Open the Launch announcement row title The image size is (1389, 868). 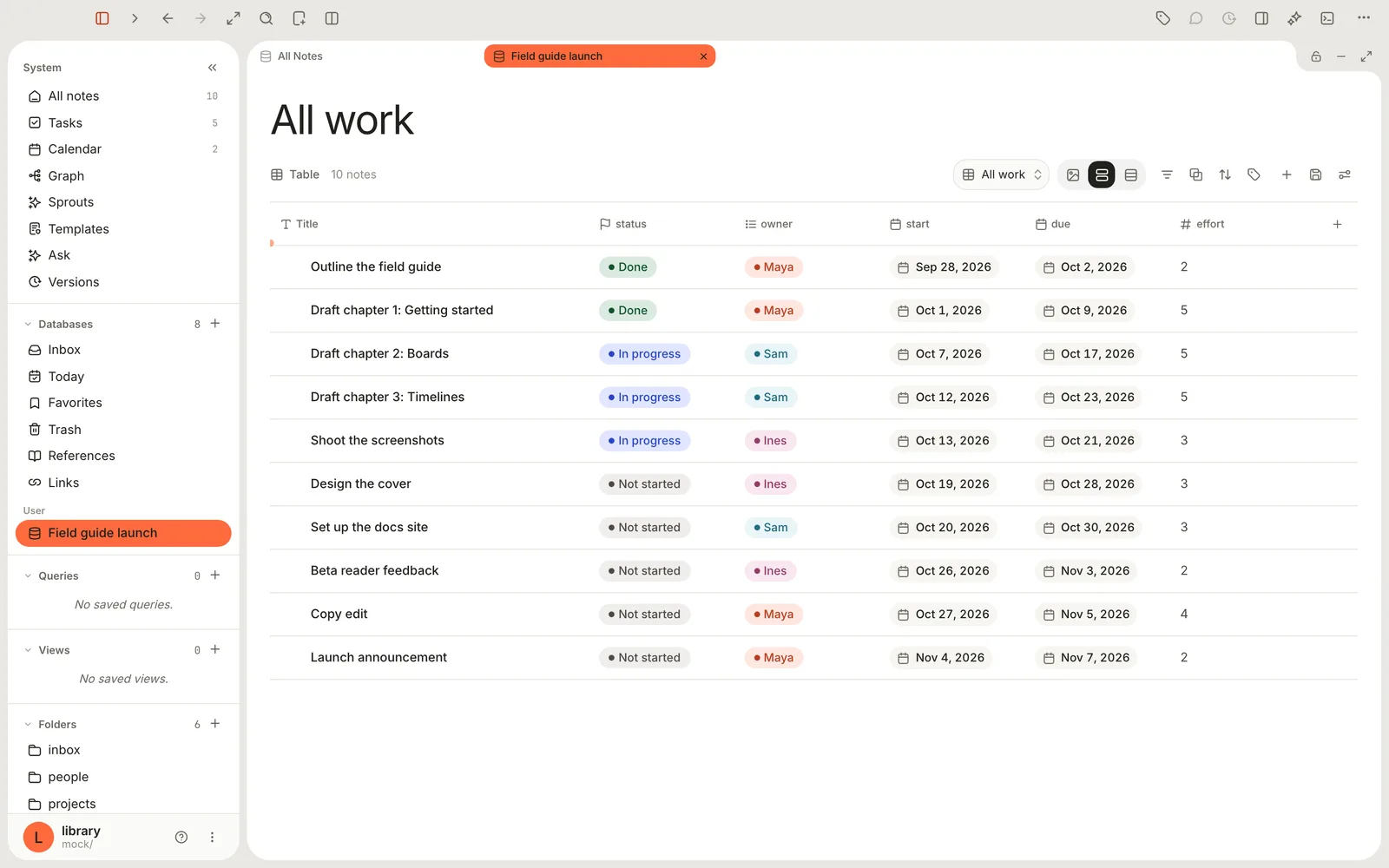pos(379,658)
